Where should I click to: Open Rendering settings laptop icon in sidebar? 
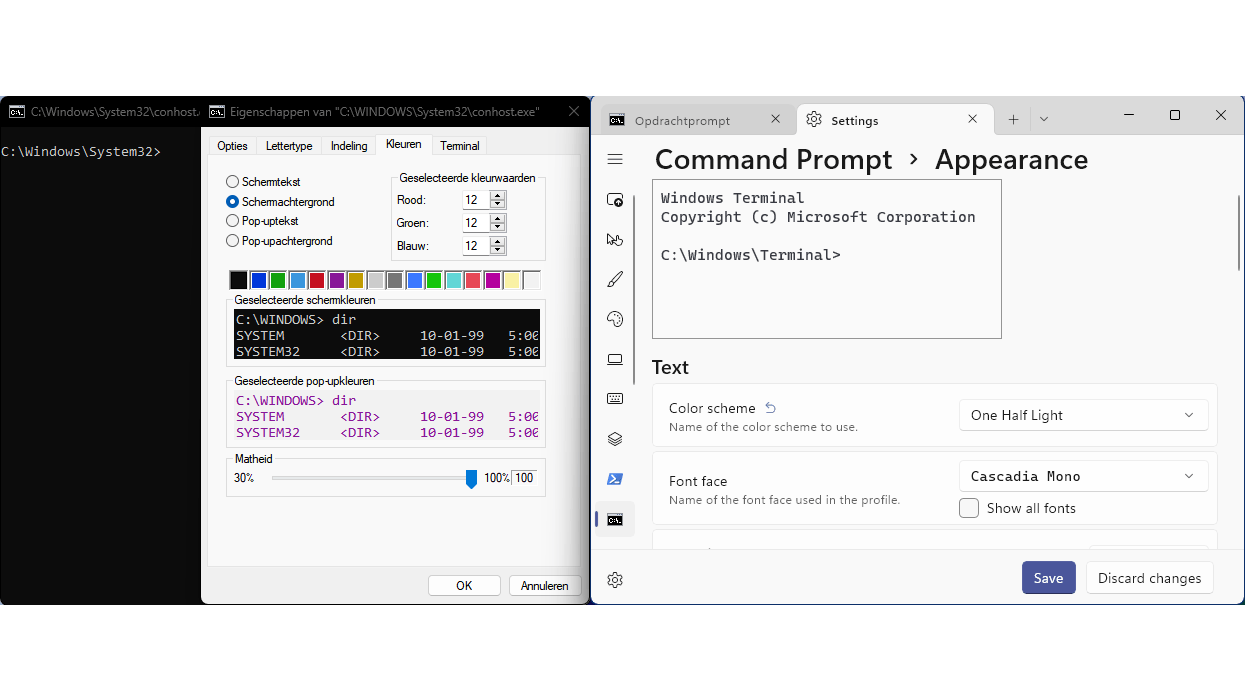click(615, 360)
